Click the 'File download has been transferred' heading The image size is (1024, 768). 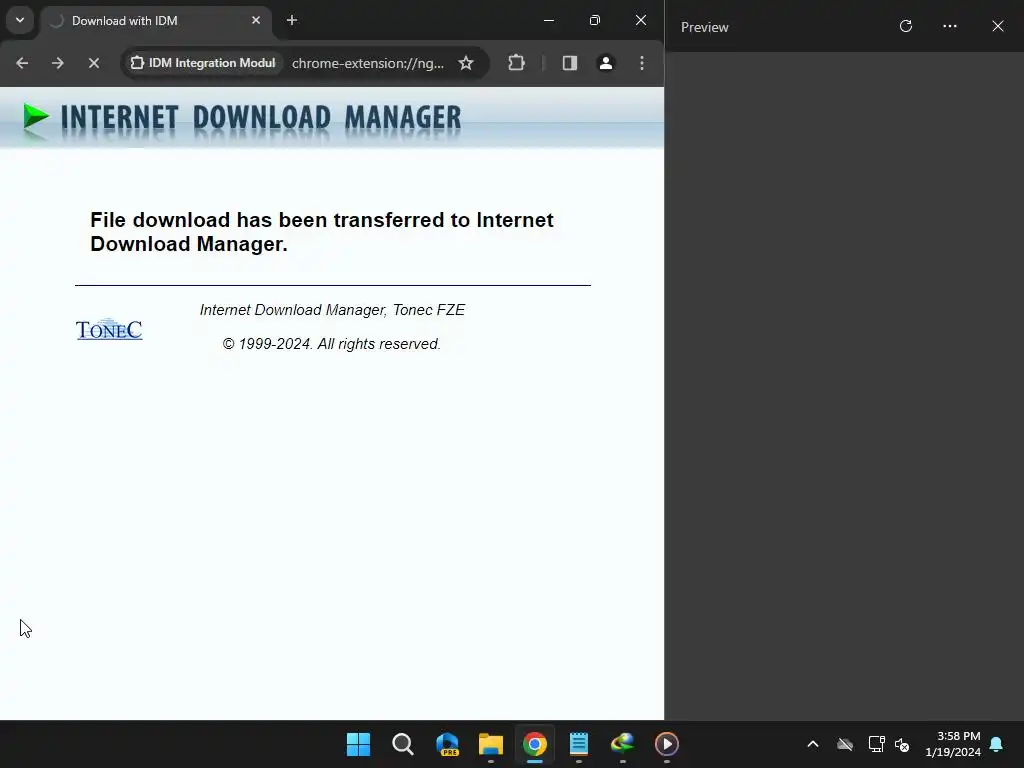[x=321, y=232]
